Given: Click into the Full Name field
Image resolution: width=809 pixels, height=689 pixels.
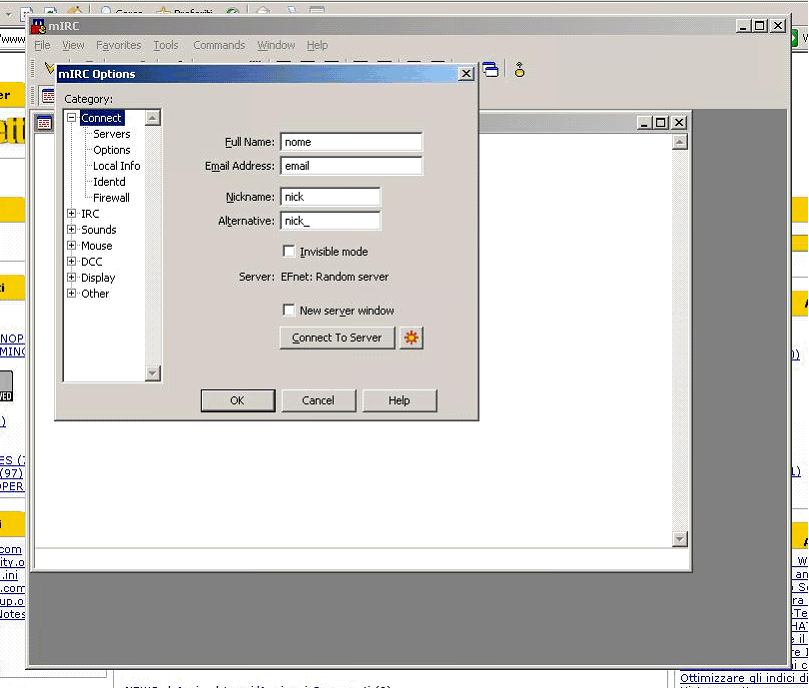Looking at the screenshot, I should tap(351, 142).
